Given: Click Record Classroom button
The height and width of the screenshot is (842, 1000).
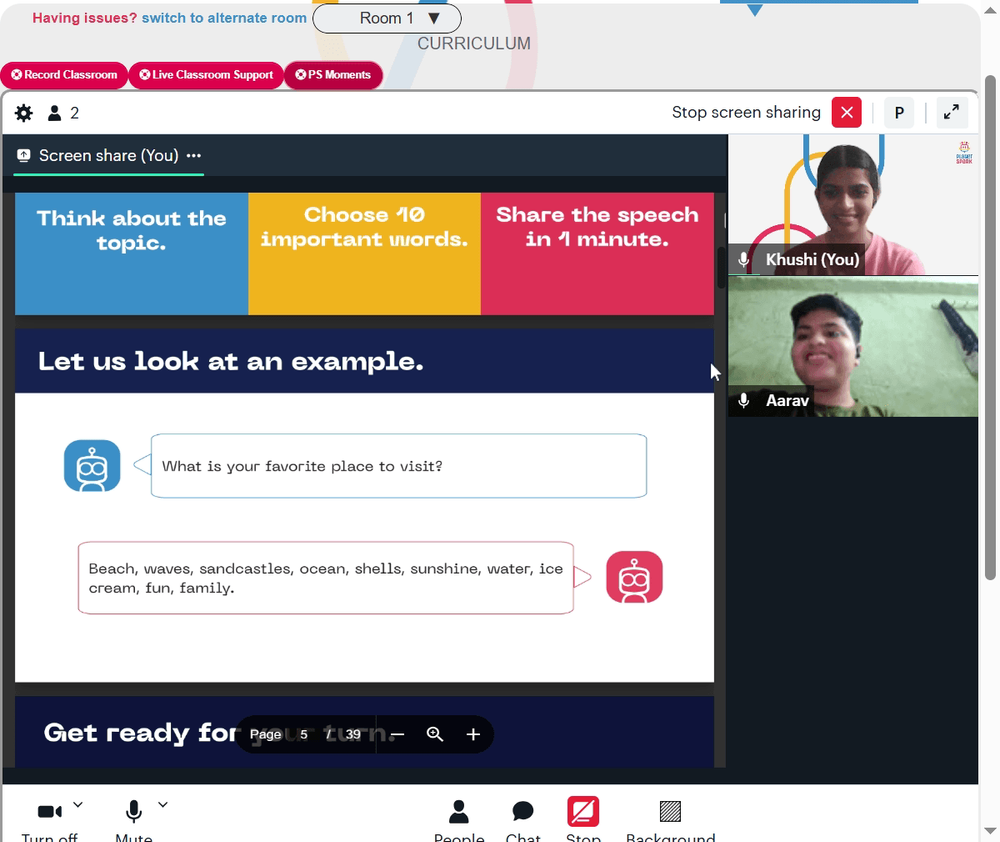Looking at the screenshot, I should tap(64, 75).
